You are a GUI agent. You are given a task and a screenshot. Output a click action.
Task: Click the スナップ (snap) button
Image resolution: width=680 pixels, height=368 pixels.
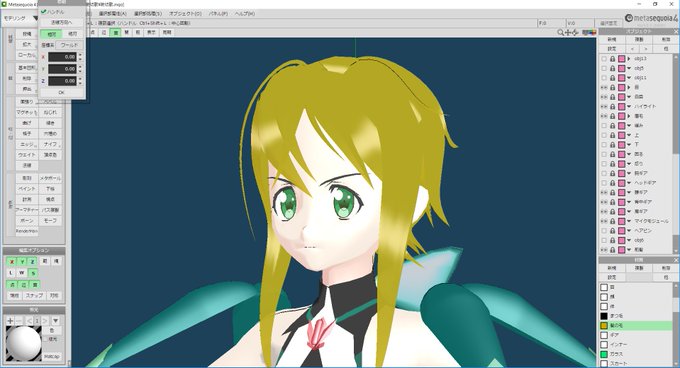coord(34,295)
